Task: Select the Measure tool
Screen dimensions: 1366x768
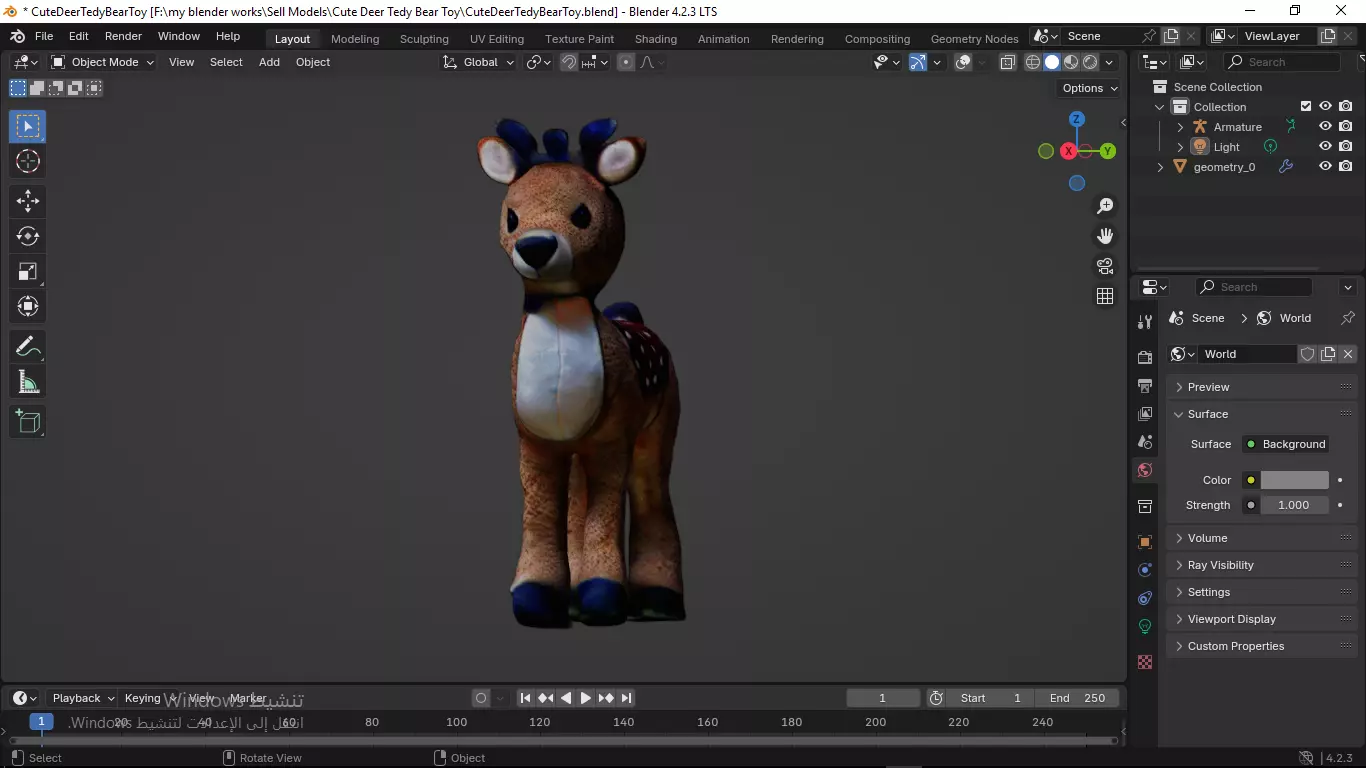Action: pyautogui.click(x=28, y=382)
